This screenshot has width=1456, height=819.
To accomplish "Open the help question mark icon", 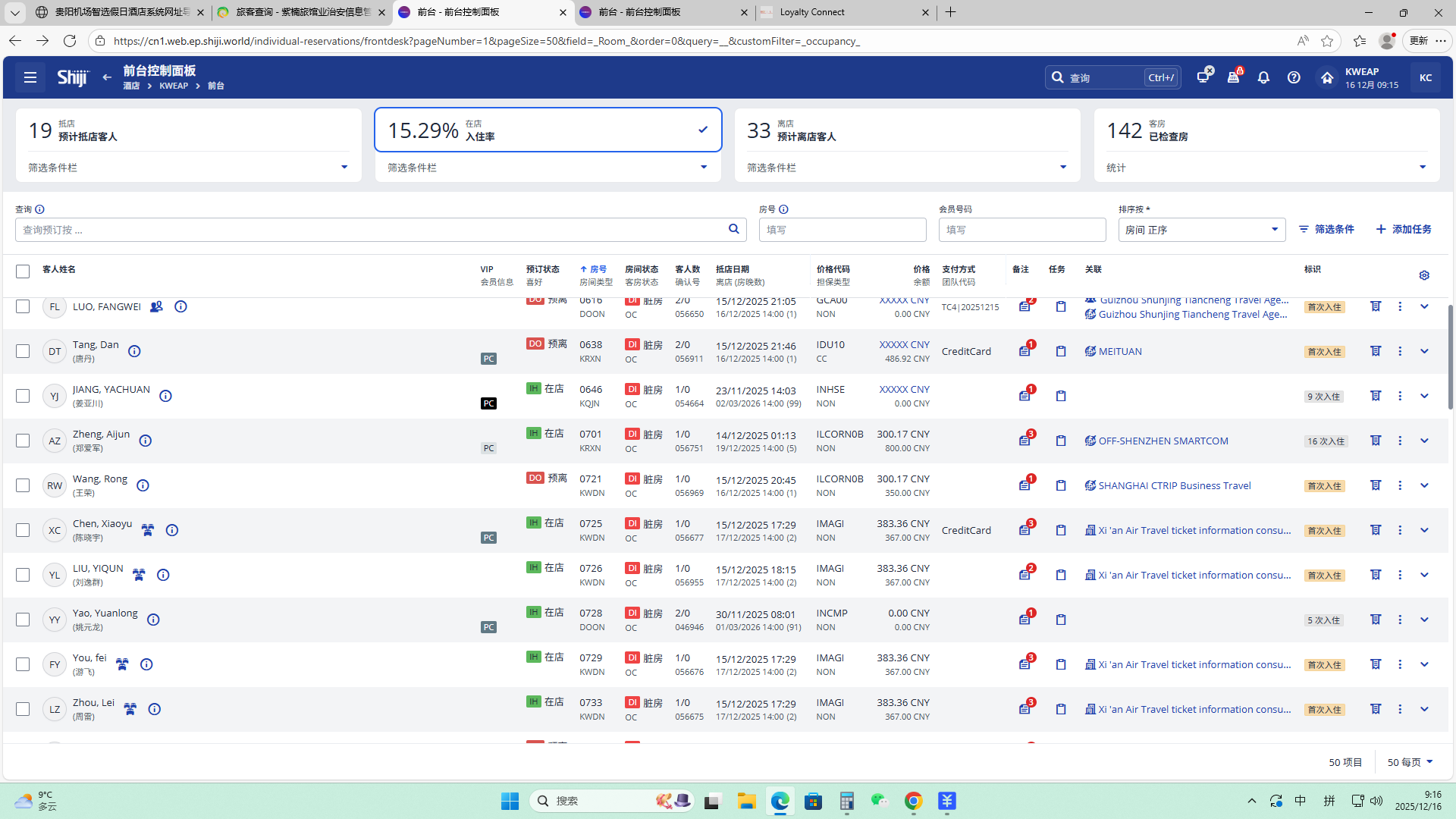I will (x=1294, y=77).
